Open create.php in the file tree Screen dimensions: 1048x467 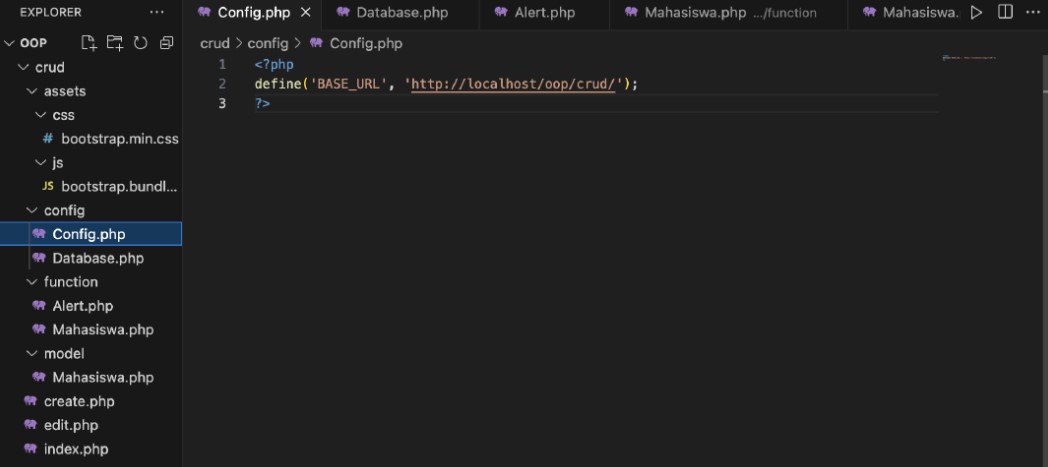[x=91, y=401]
